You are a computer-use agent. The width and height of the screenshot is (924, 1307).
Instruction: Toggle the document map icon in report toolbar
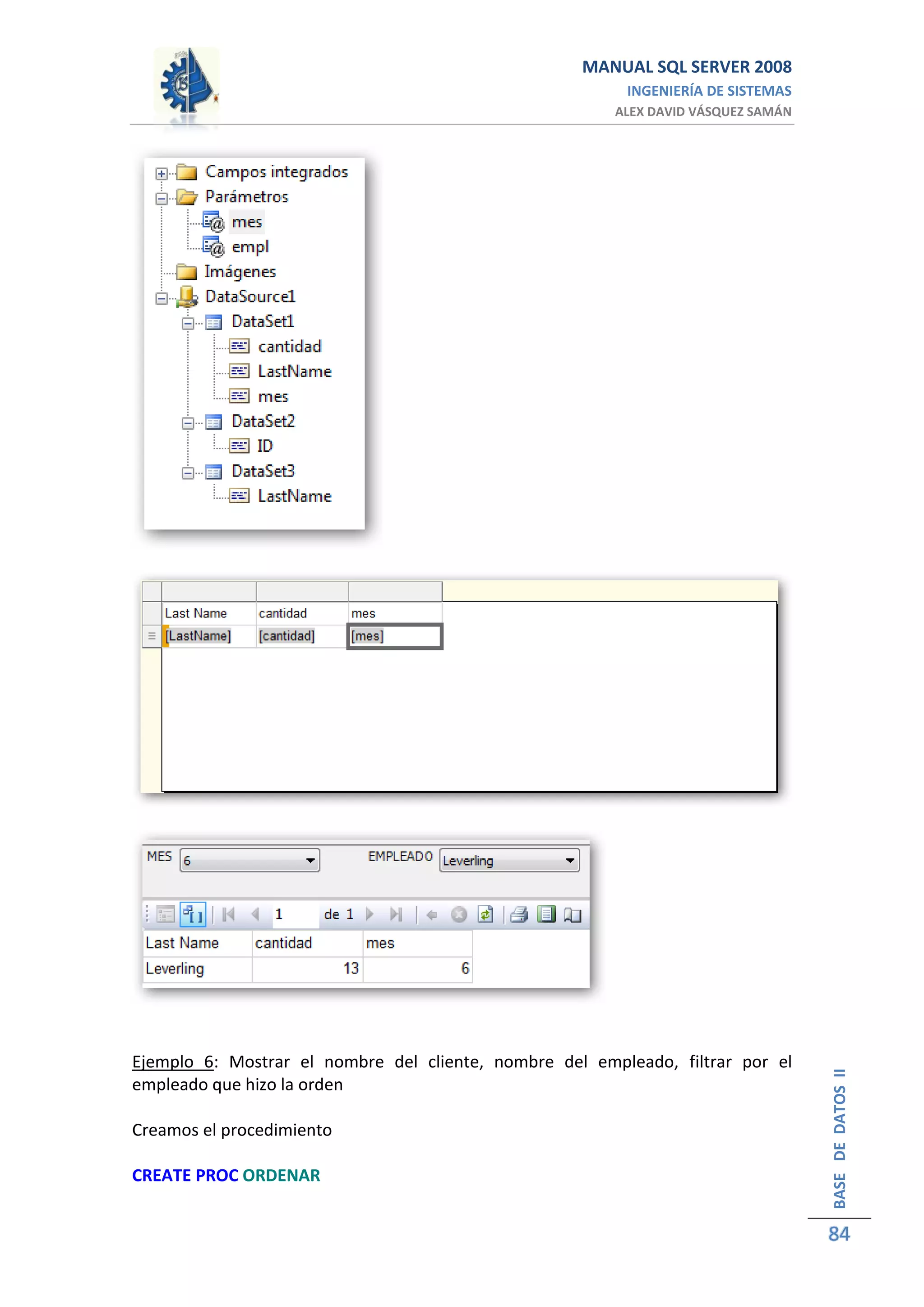point(165,915)
